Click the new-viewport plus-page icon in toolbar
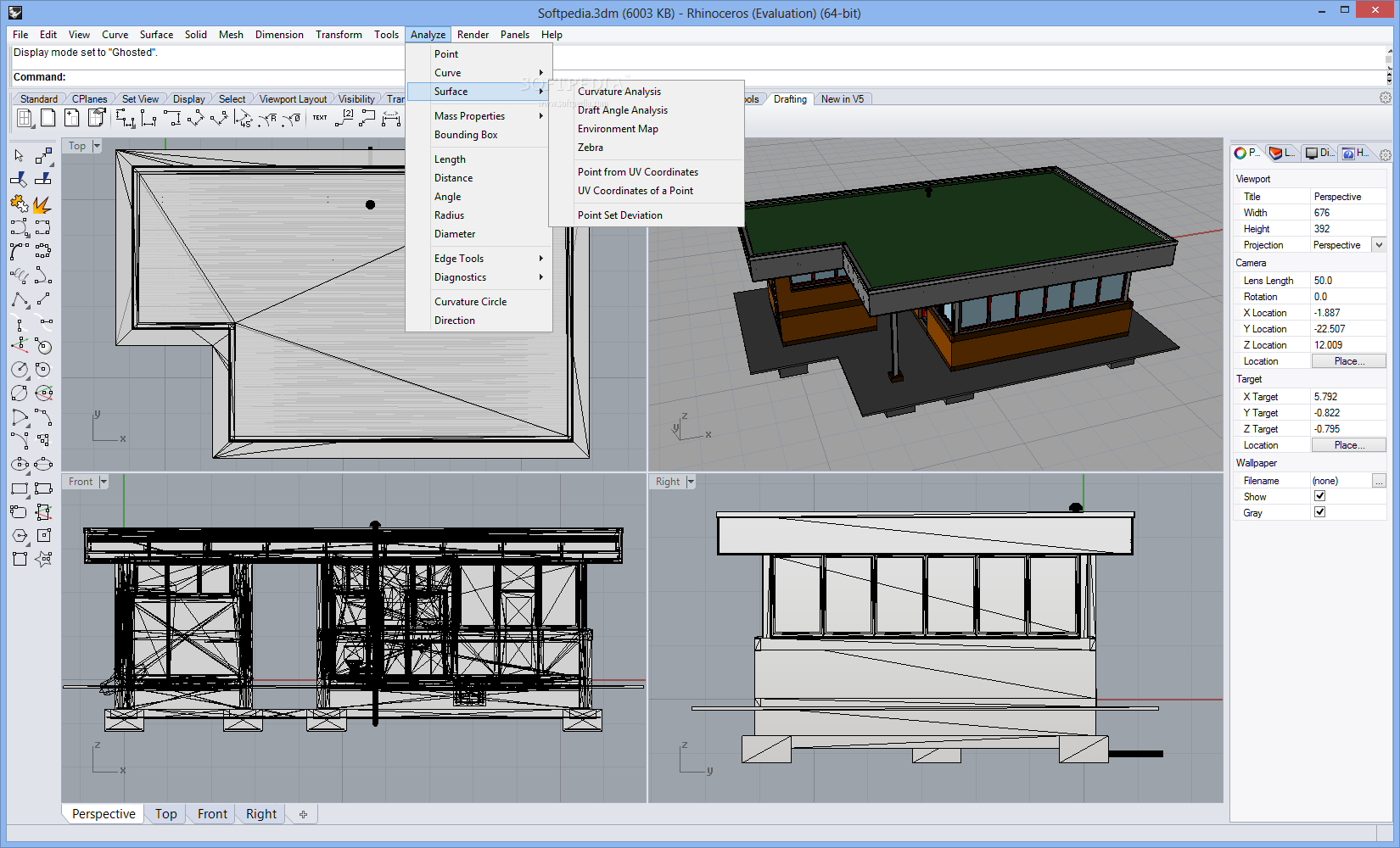Viewport: 1400px width, 848px height. point(72,118)
